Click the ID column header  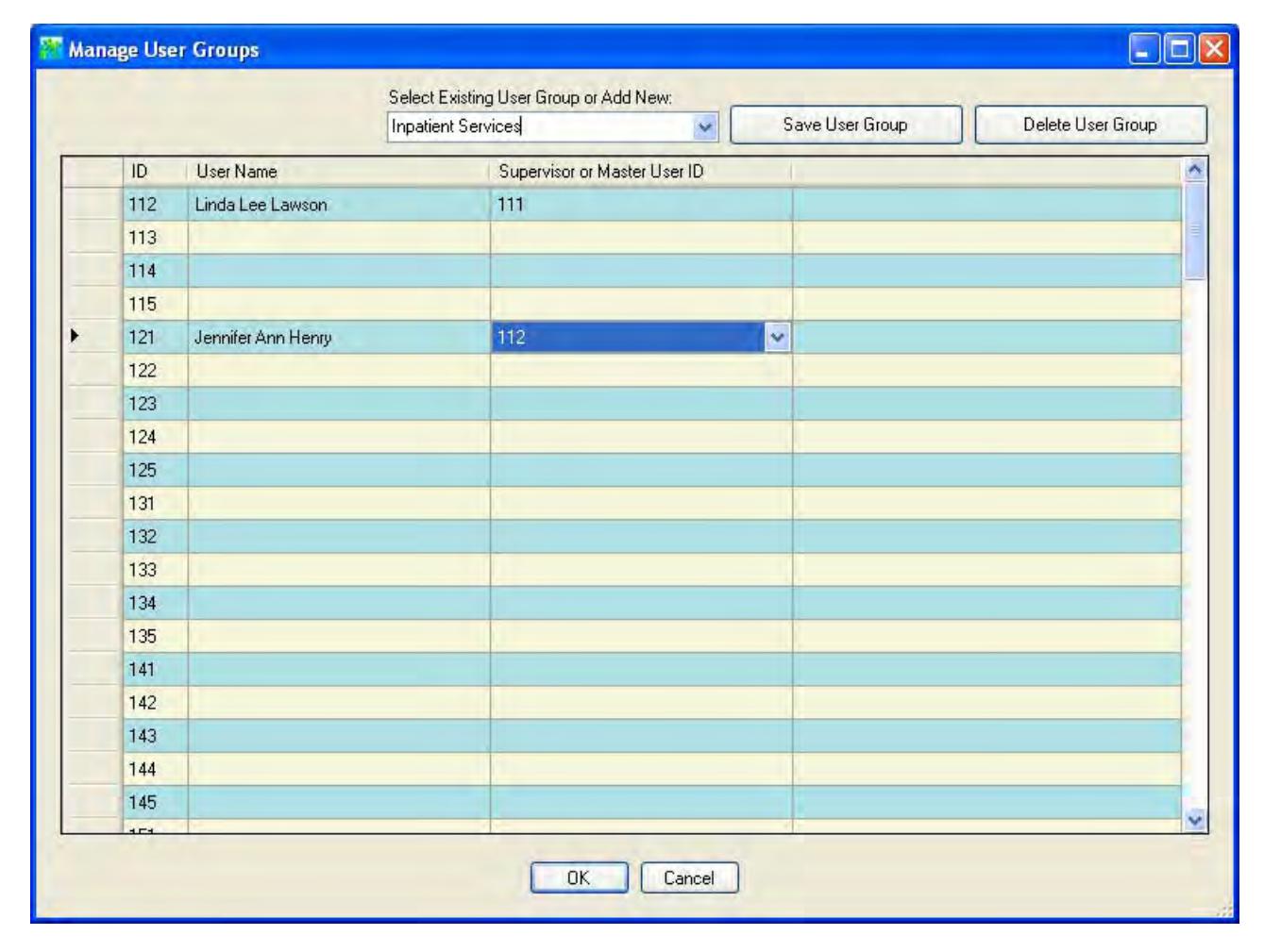156,172
